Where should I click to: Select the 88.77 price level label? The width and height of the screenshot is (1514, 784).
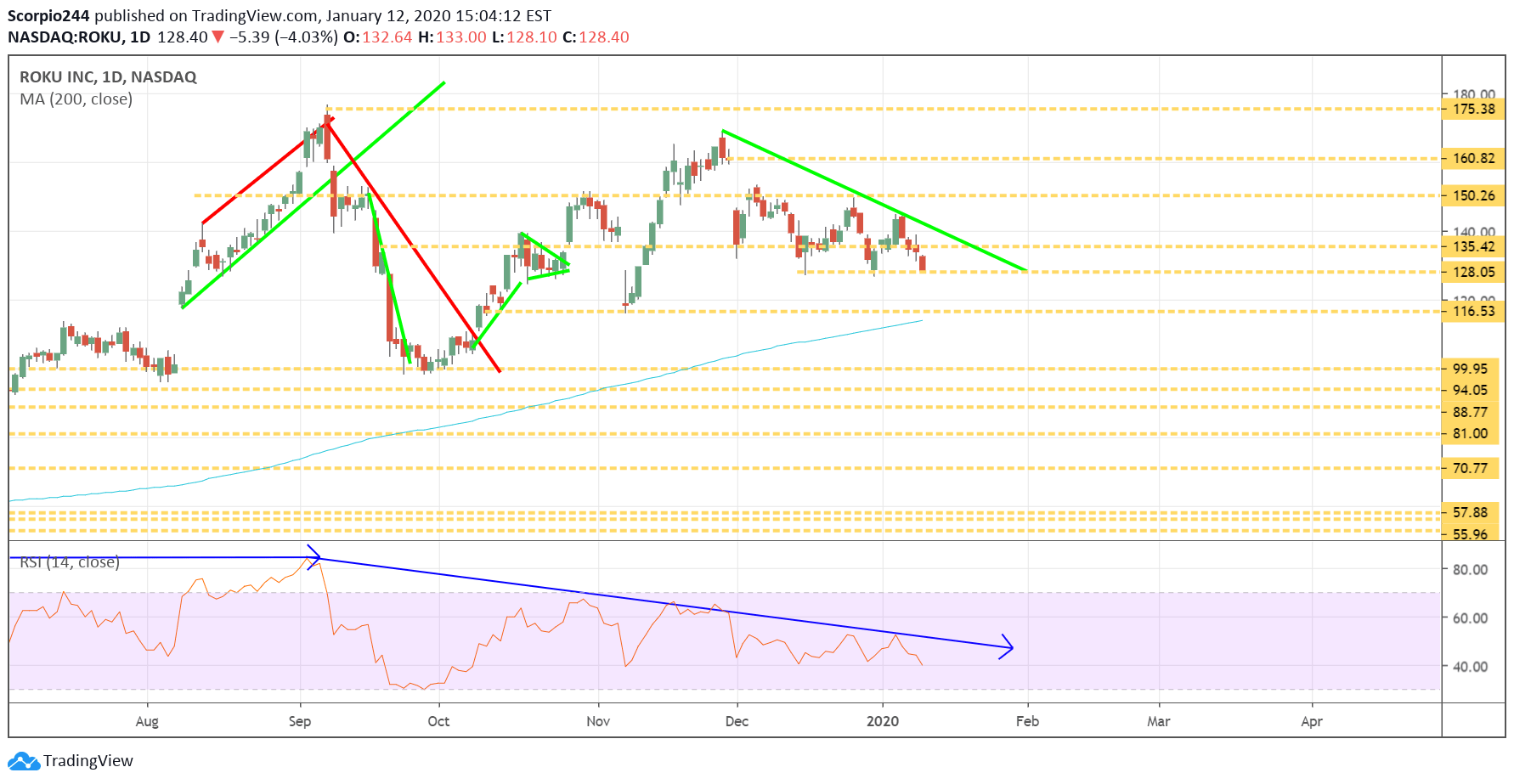(1470, 412)
